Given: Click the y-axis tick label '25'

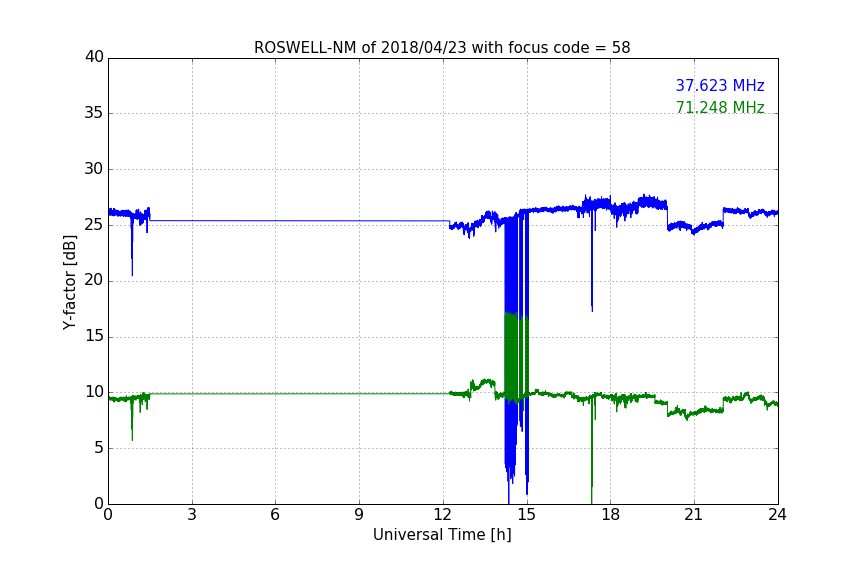Looking at the screenshot, I should tap(94, 224).
